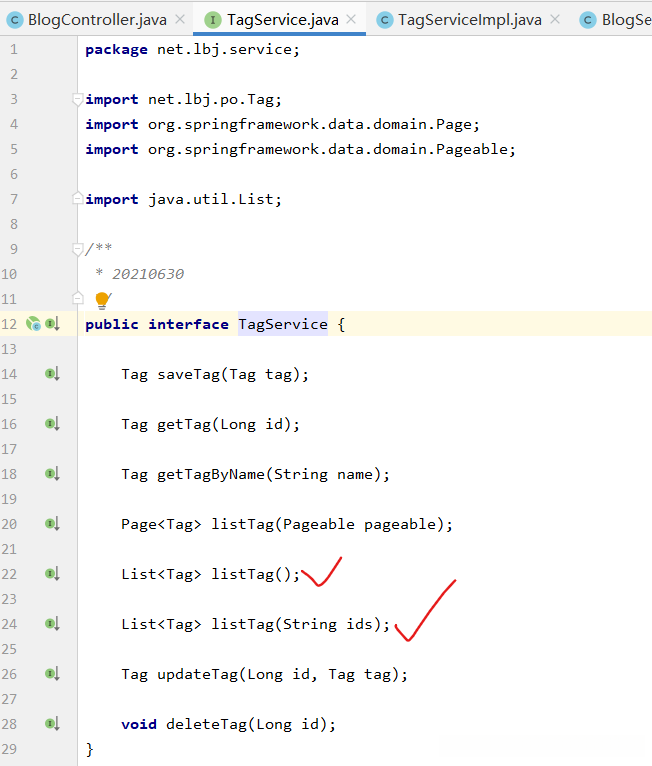Click the Page<Tag> return type on line 20

(x=161, y=525)
